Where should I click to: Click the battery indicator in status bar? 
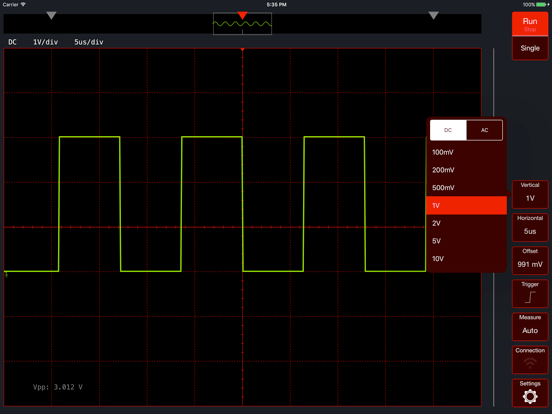[x=542, y=5]
